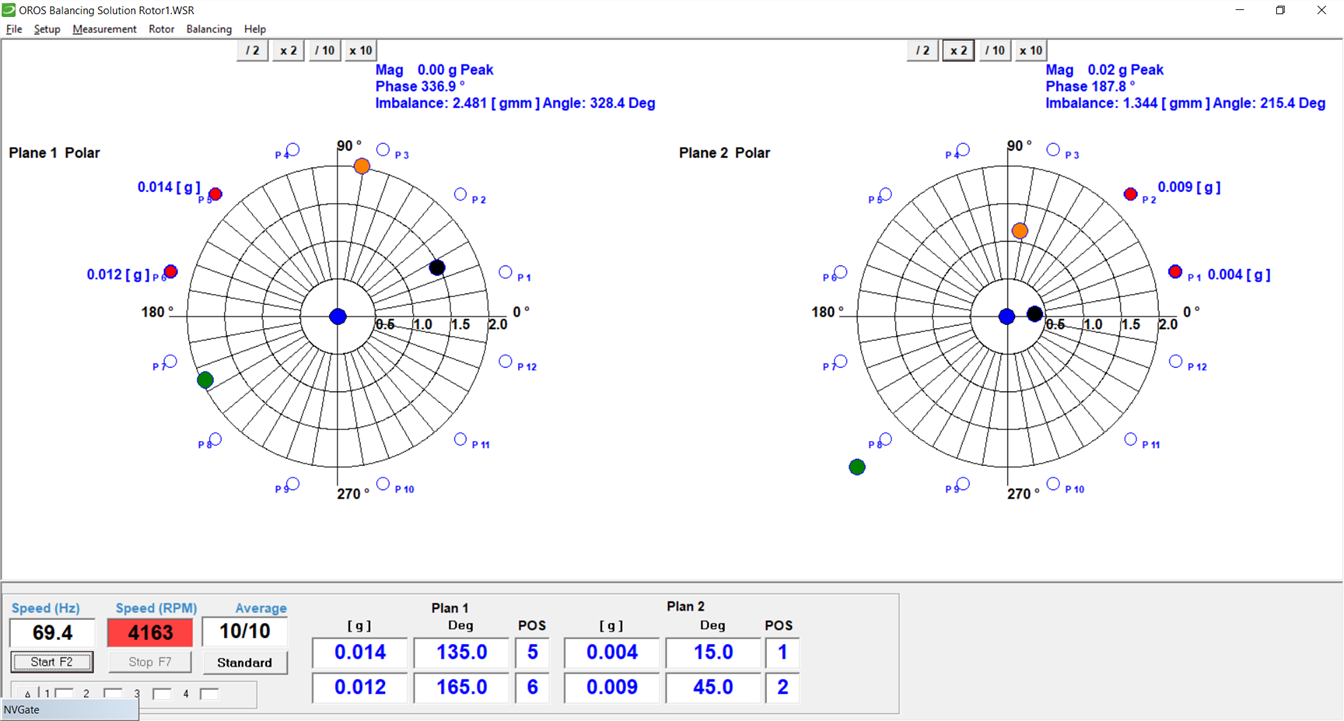Click Plane 2 '/ 10' scale button
Image resolution: width=1344 pixels, height=721 pixels.
994,50
